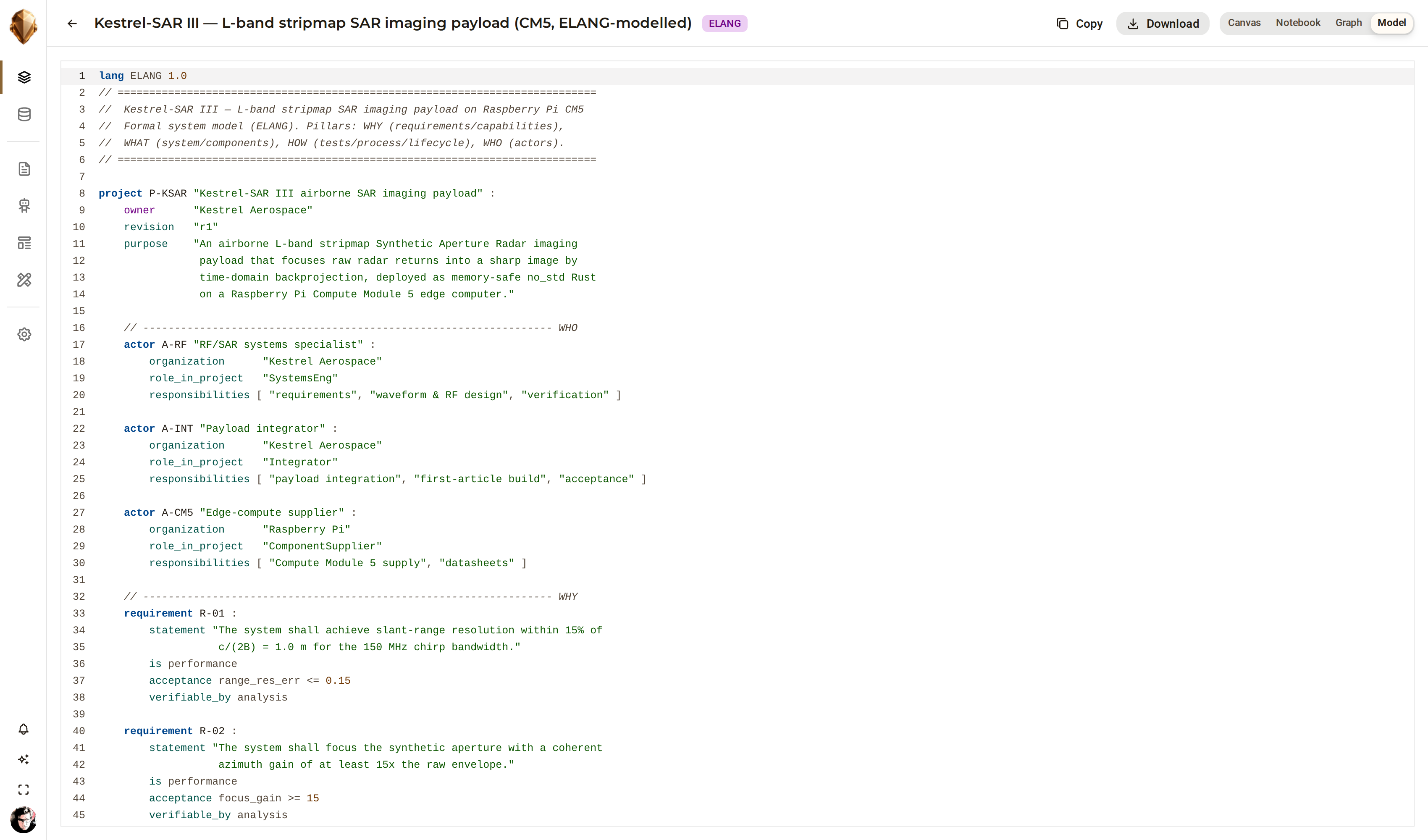
Task: Click the ELANG language badge
Action: click(x=724, y=23)
